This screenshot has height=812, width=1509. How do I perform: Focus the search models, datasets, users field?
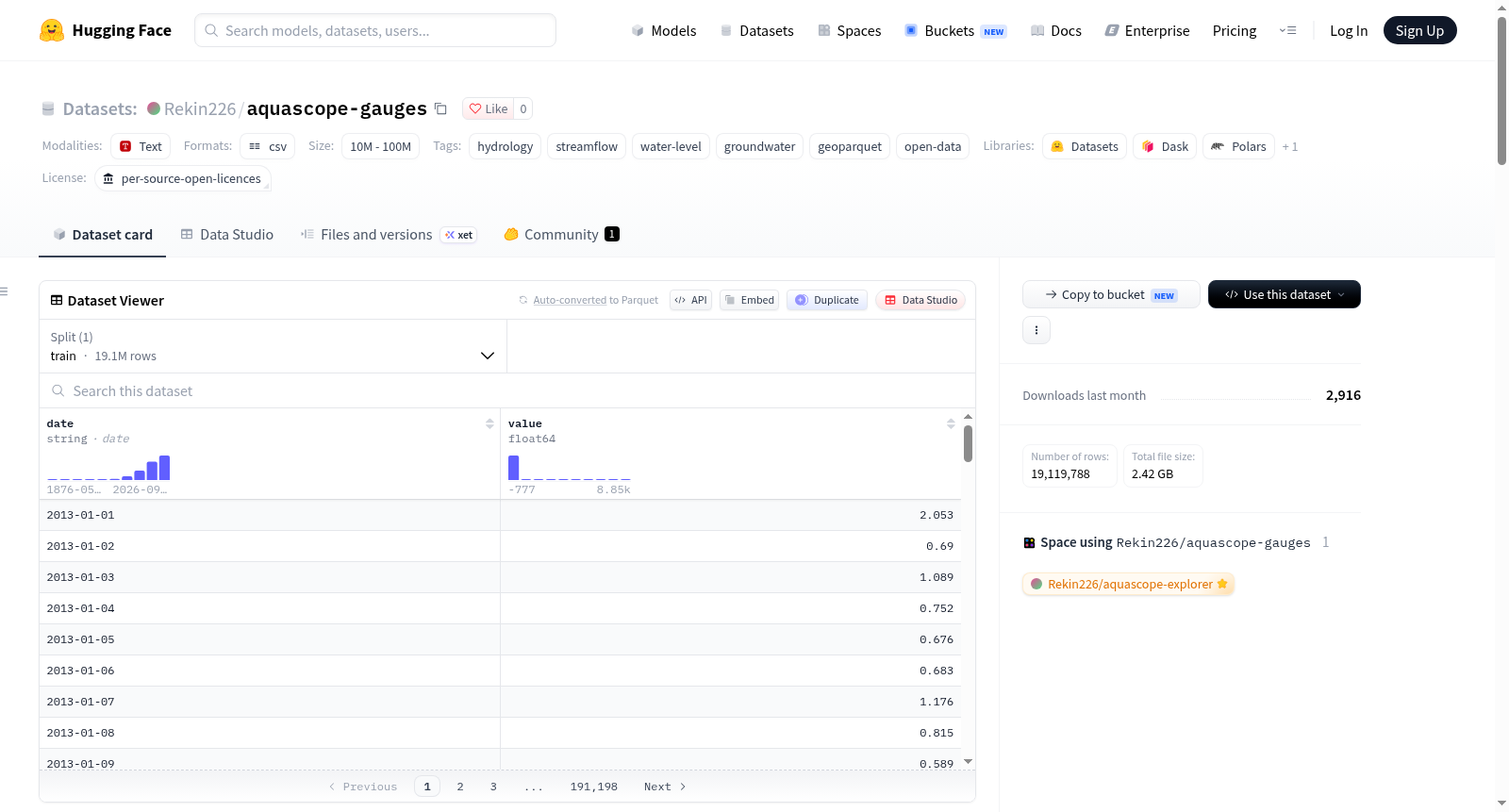click(375, 30)
